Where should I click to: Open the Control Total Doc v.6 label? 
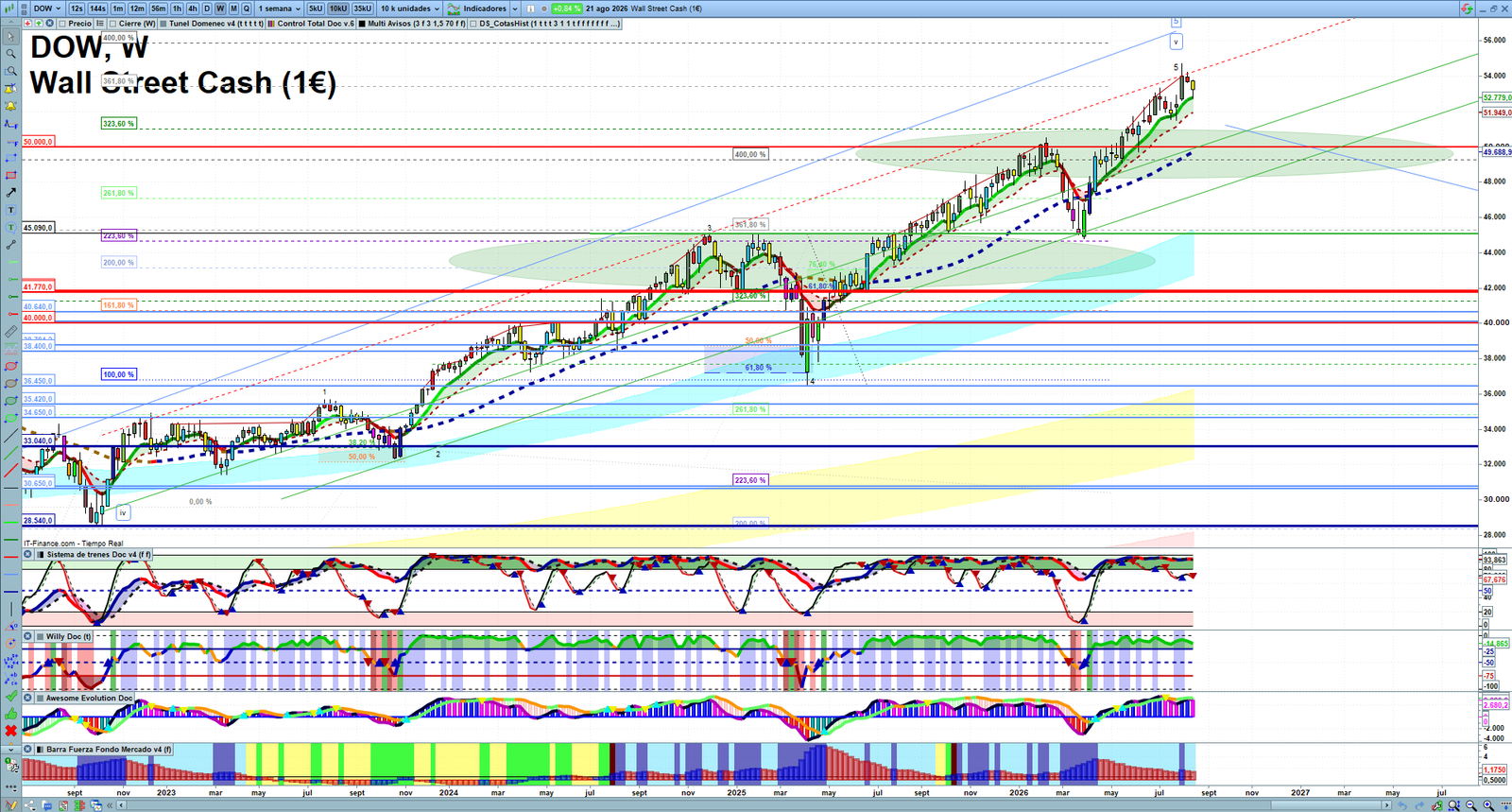click(x=316, y=23)
